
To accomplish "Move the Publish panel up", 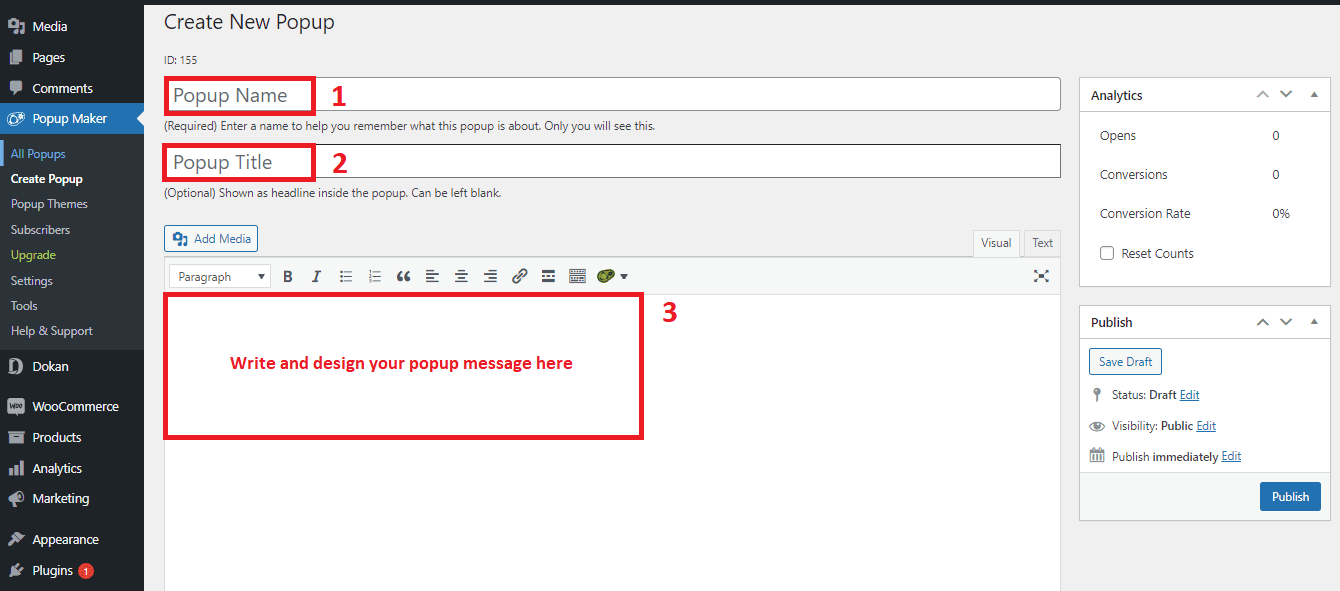I will (1262, 321).
